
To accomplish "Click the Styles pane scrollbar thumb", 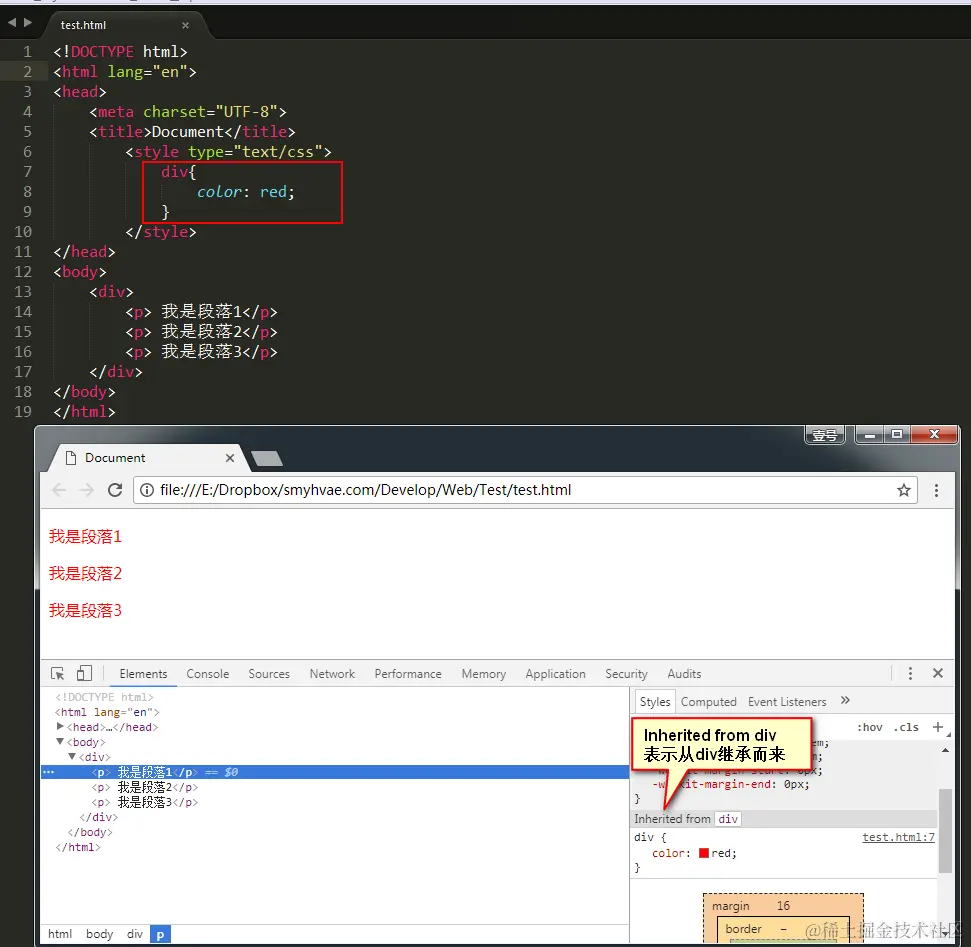I will pyautogui.click(x=945, y=831).
